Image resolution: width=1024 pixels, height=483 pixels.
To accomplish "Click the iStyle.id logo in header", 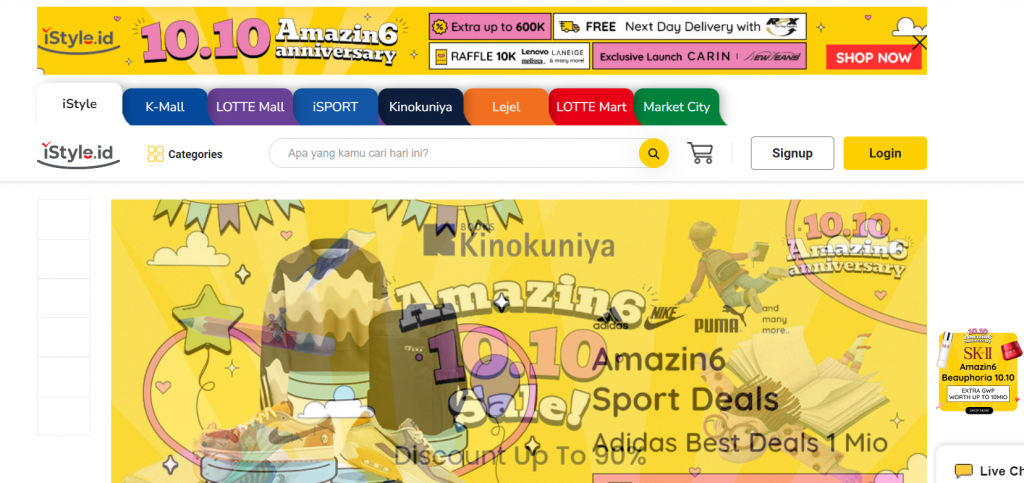I will (x=78, y=153).
